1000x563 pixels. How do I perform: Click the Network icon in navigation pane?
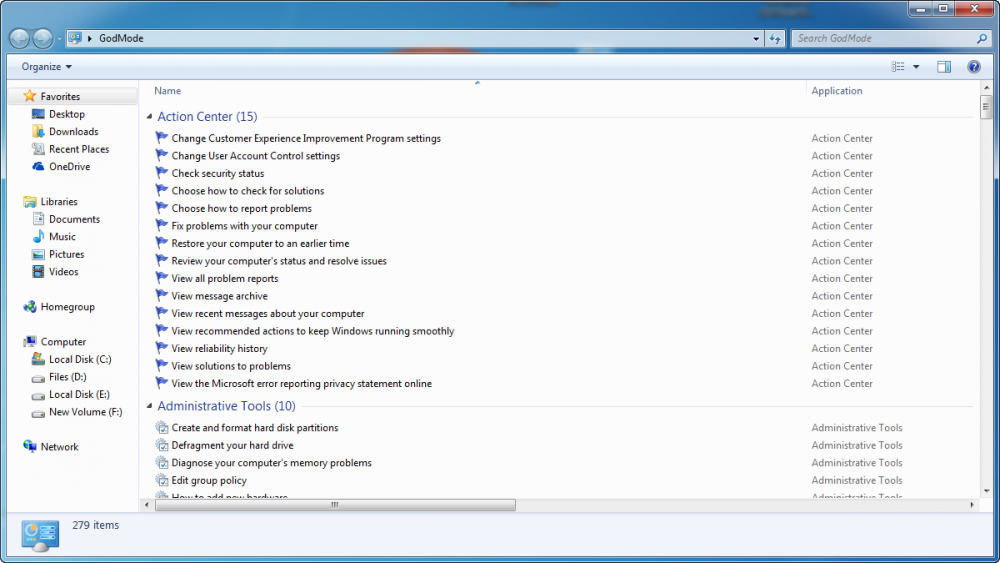click(x=30, y=447)
